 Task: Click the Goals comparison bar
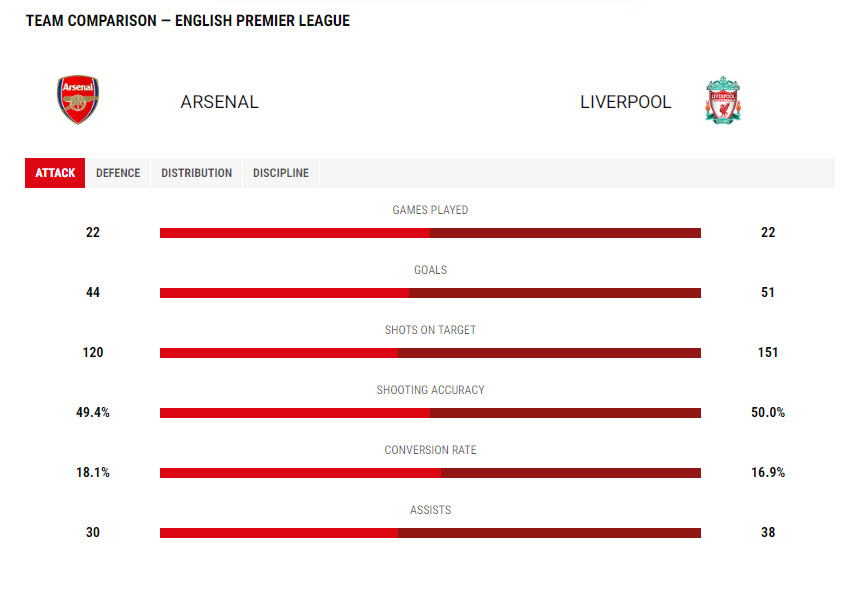click(x=430, y=293)
